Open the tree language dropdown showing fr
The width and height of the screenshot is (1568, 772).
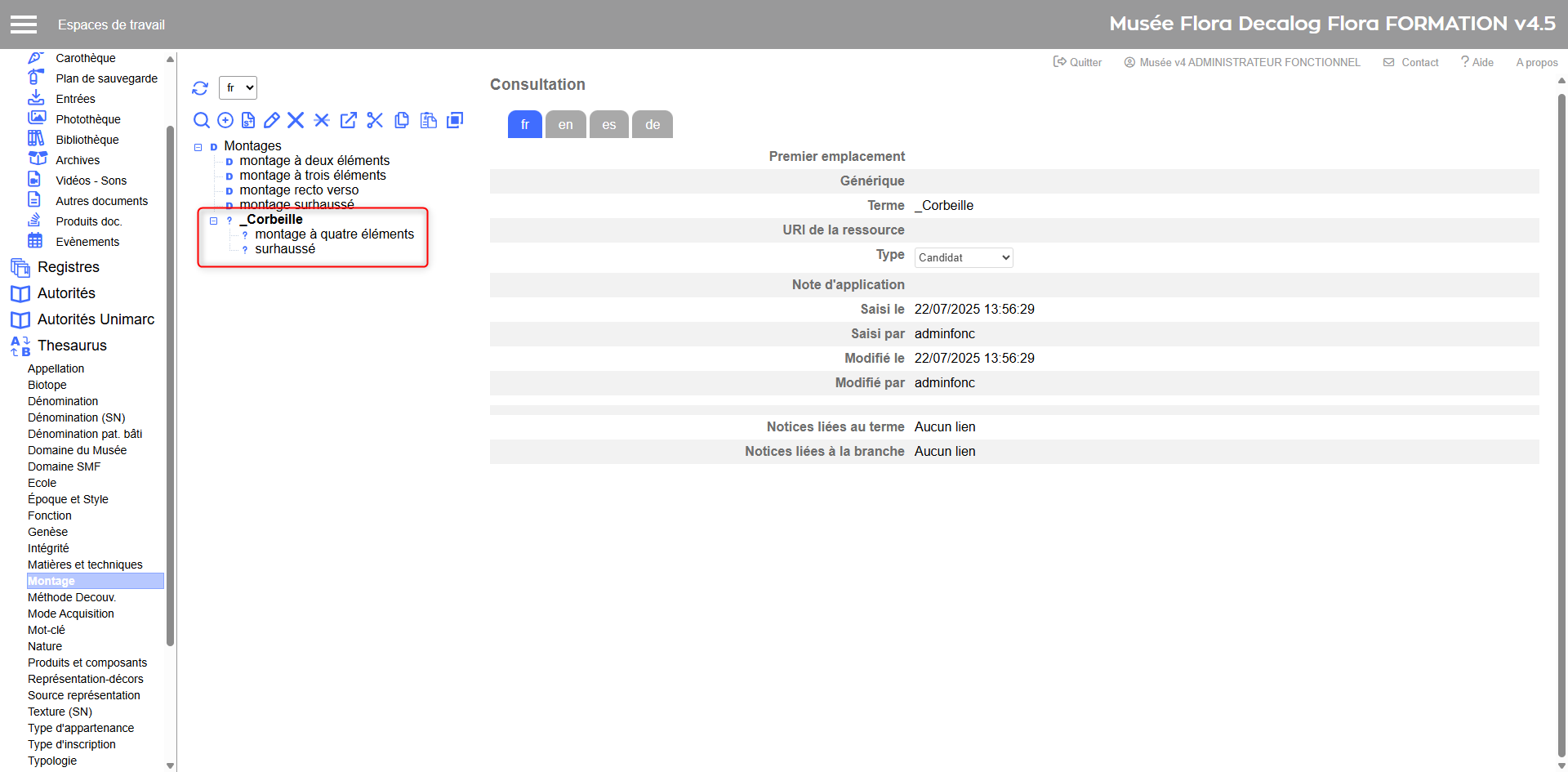click(x=238, y=88)
